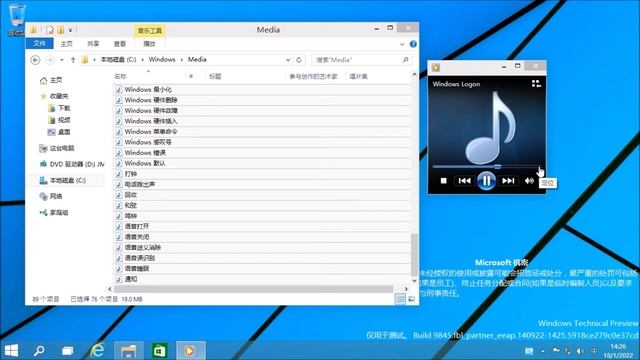
Task: Skip to the previous track in player
Action: point(464,180)
